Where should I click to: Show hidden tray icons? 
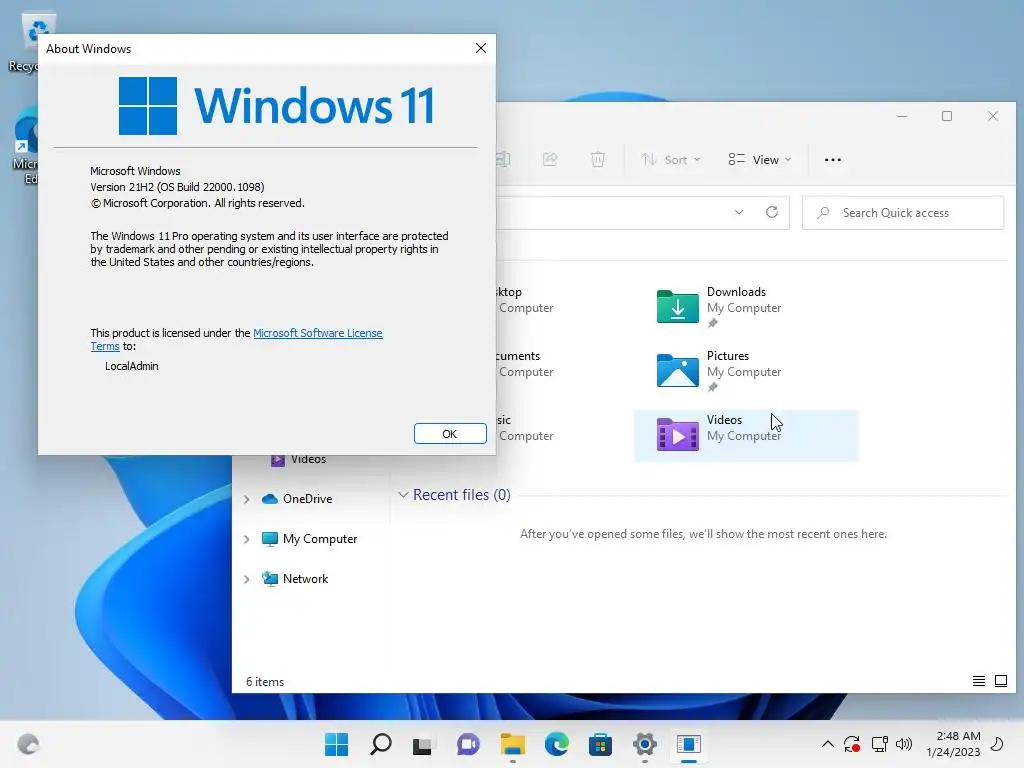click(827, 744)
